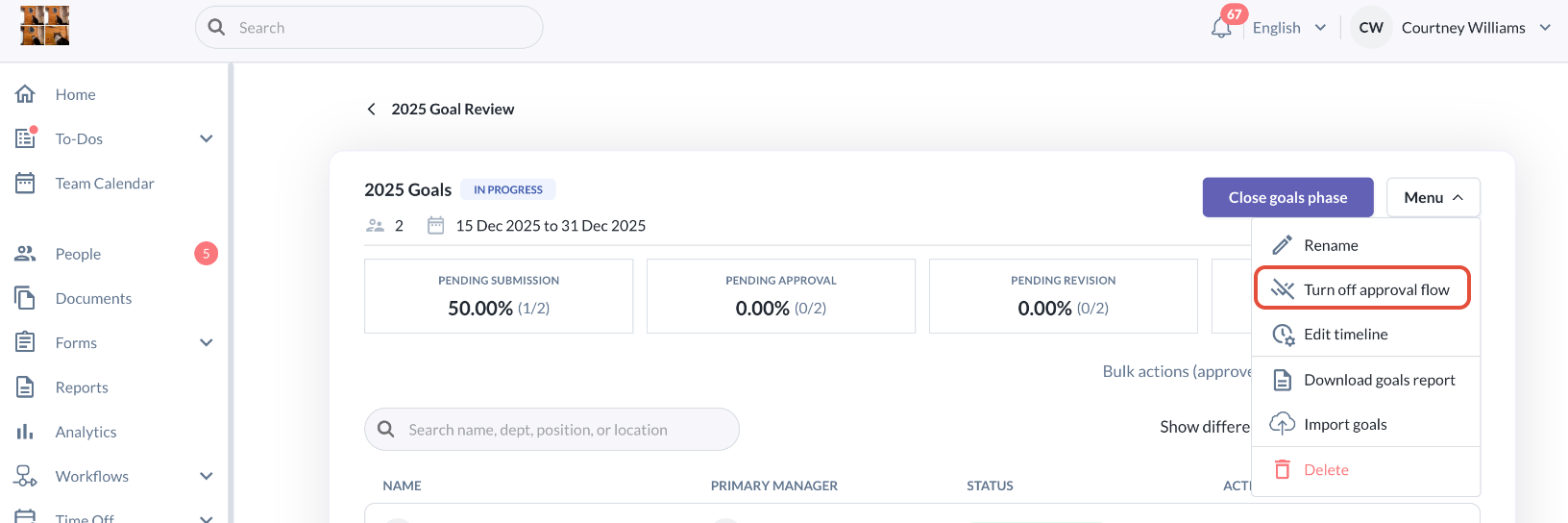Expand the To-Dos section chevron

coord(206,138)
